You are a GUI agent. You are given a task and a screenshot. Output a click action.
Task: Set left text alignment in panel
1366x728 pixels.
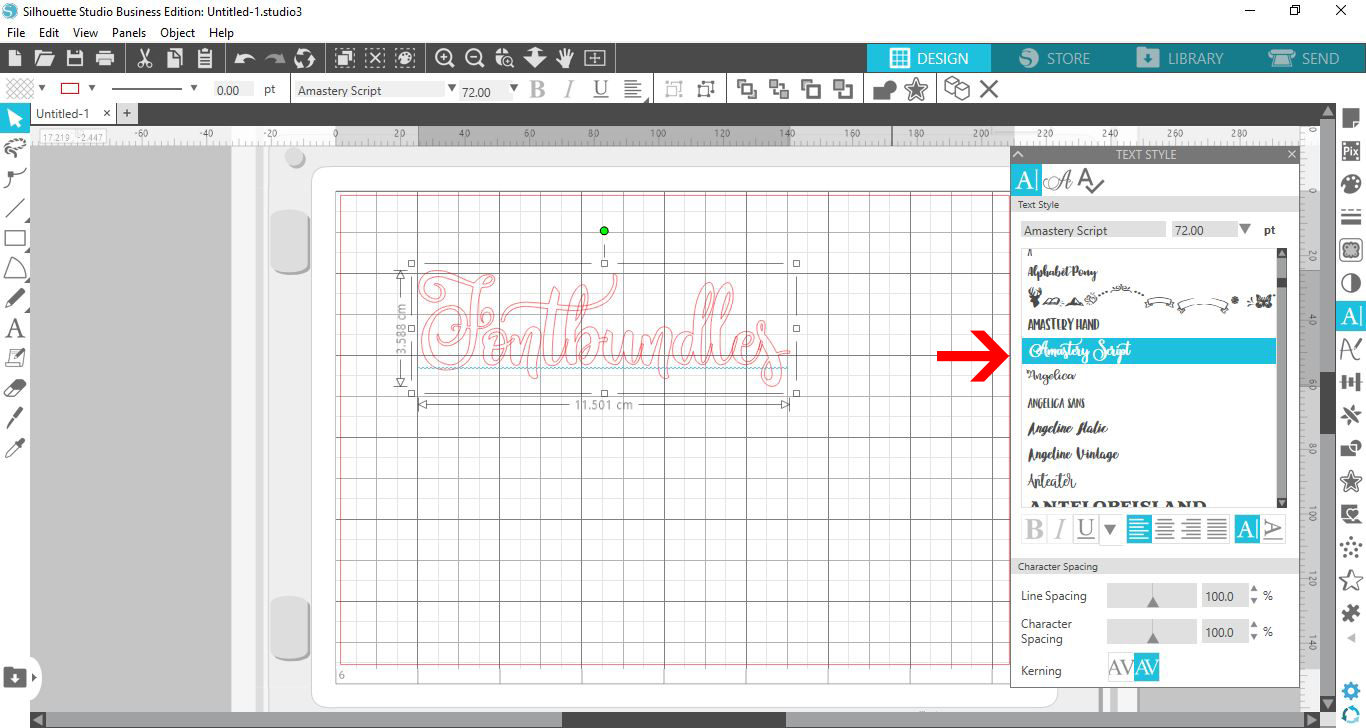tap(1139, 529)
